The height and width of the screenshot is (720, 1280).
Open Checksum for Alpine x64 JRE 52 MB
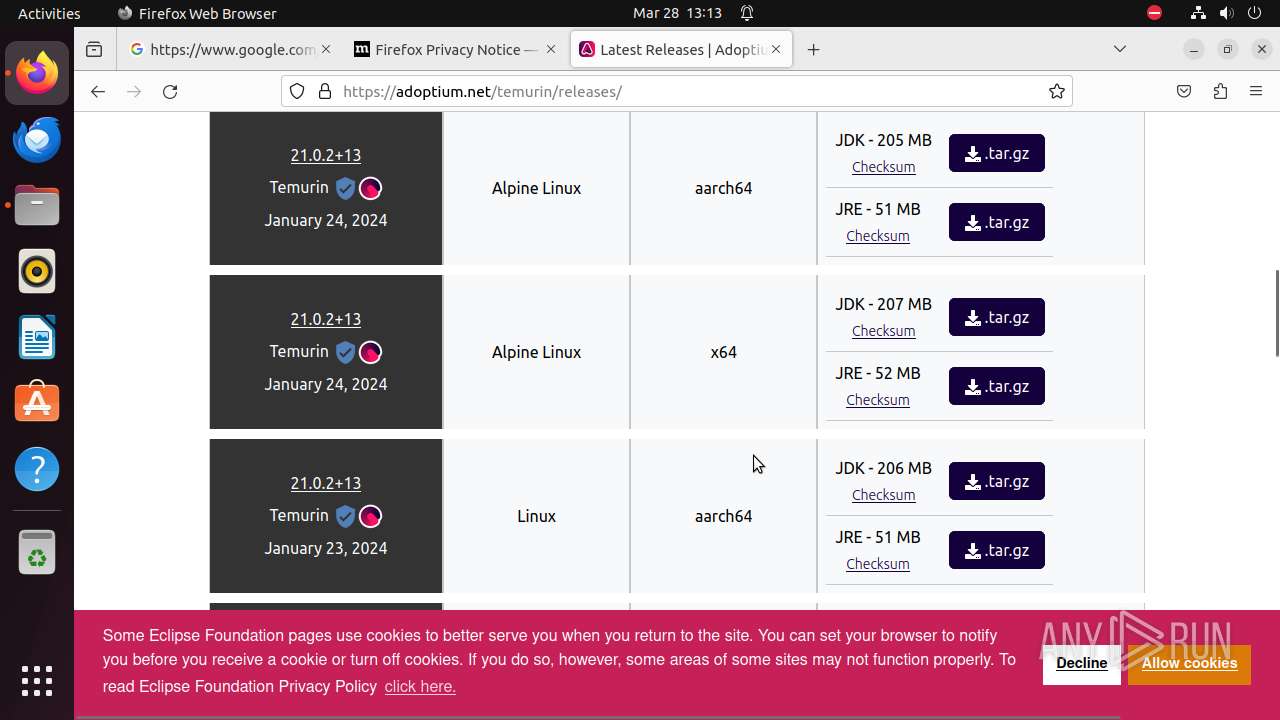[x=878, y=400]
